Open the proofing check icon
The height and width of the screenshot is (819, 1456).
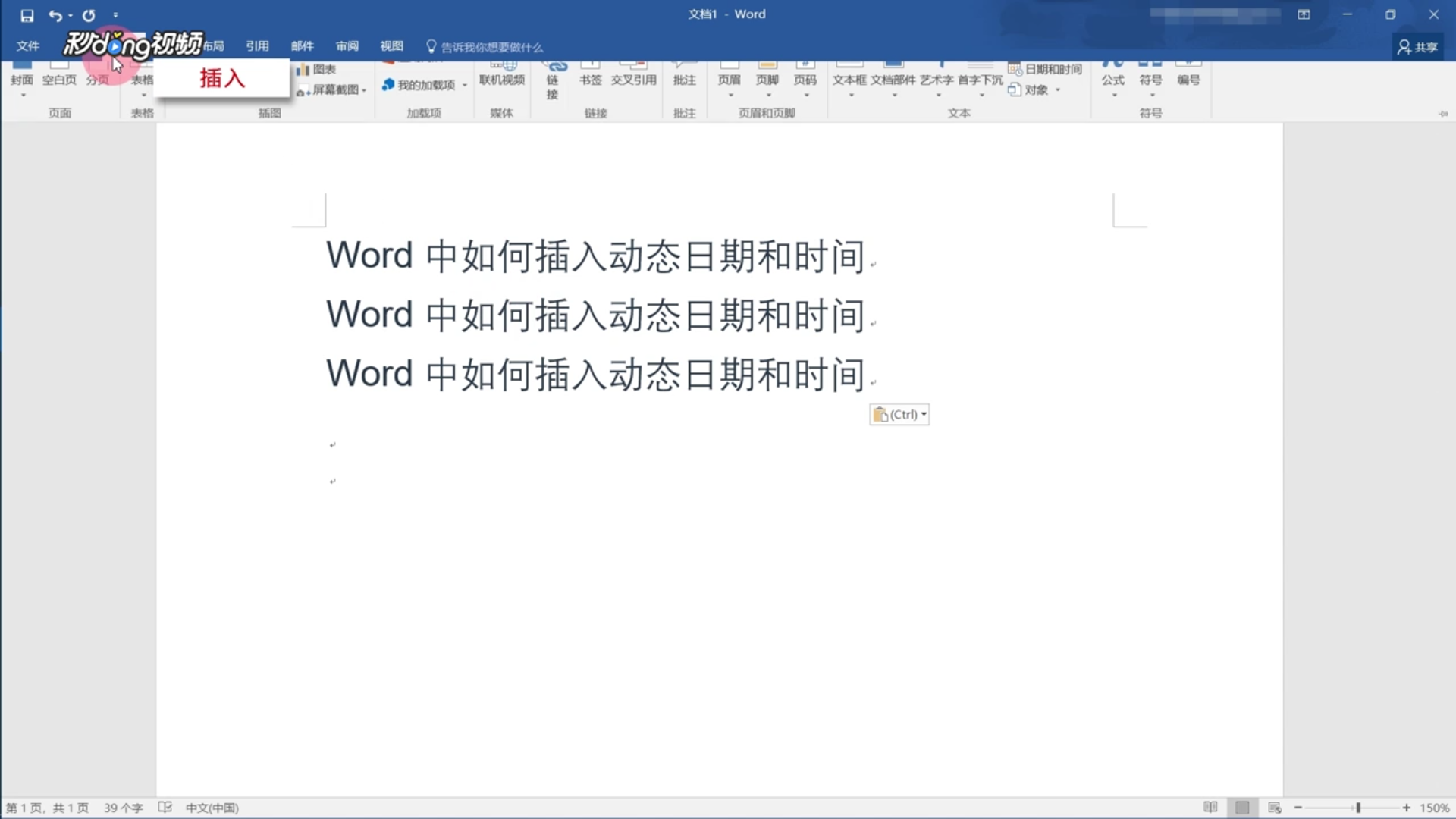[165, 808]
